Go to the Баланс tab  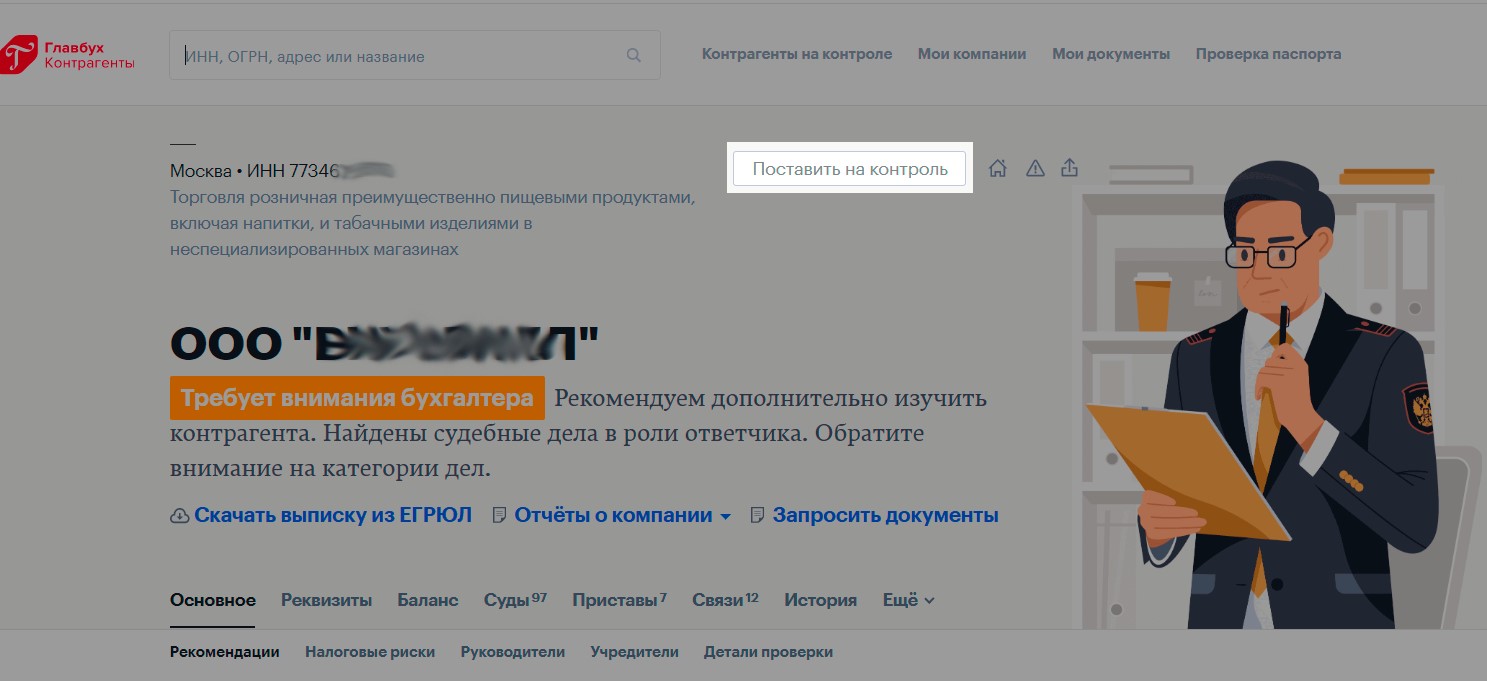[427, 600]
